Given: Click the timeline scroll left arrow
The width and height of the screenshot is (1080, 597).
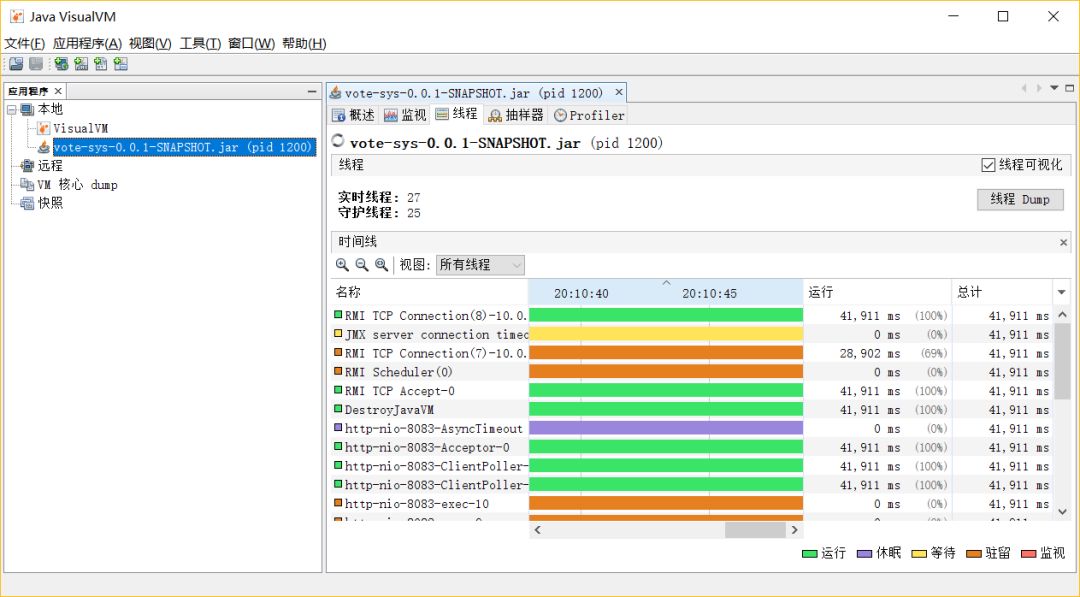Looking at the screenshot, I should tap(537, 530).
